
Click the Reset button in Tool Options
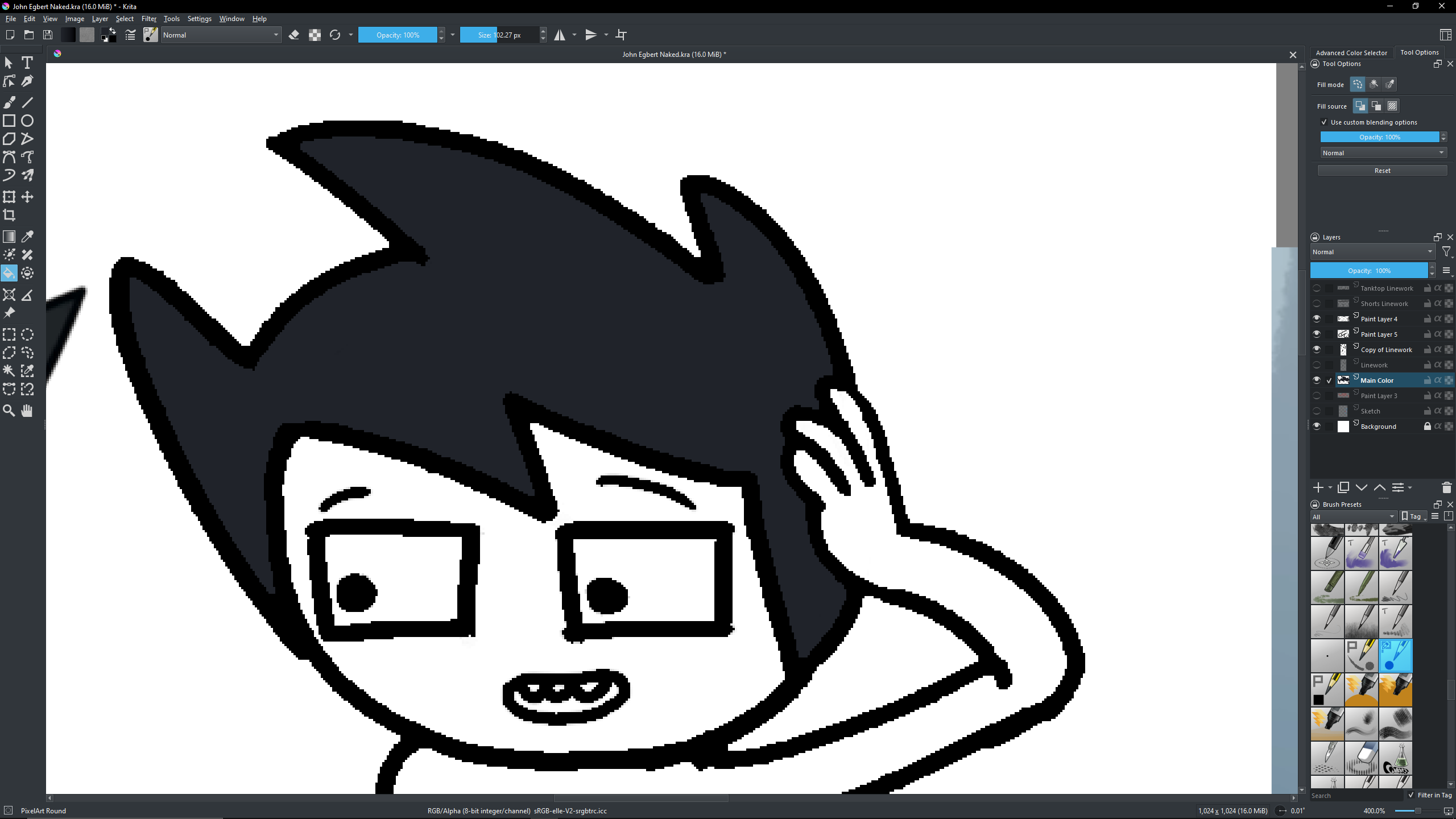1382,171
